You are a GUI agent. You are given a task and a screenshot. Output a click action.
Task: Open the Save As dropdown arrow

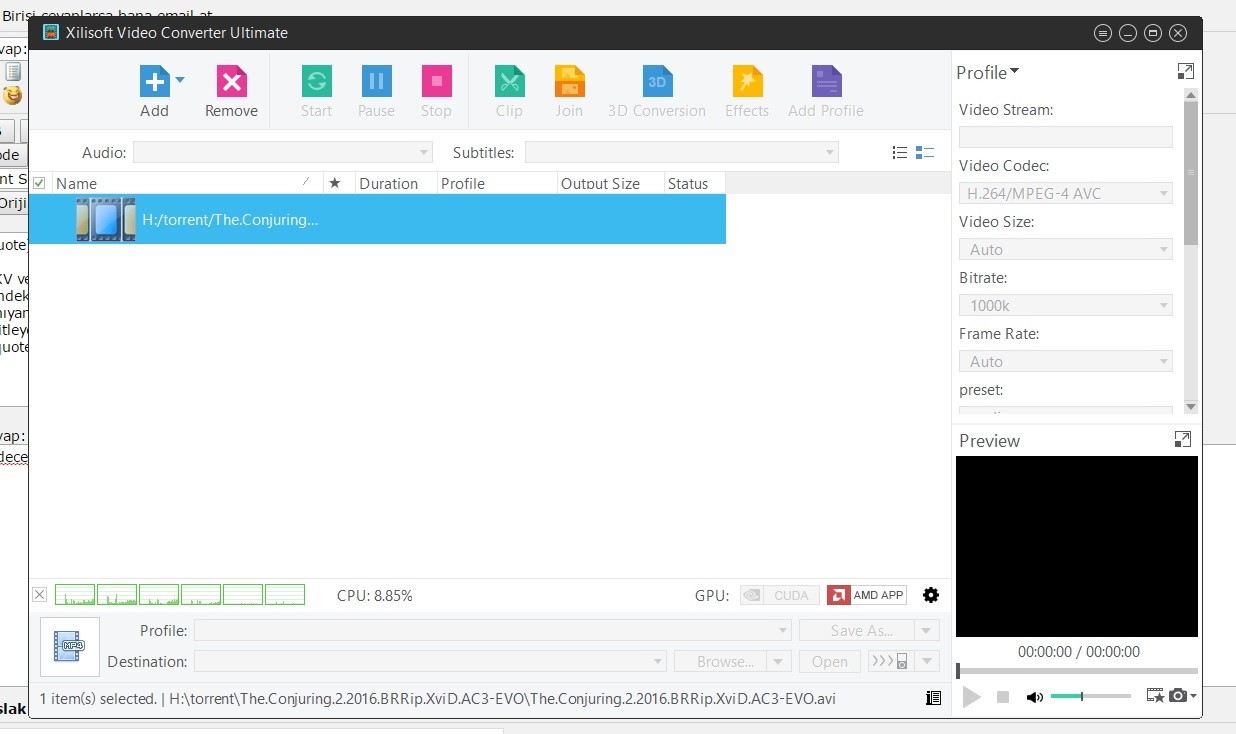[x=928, y=631]
